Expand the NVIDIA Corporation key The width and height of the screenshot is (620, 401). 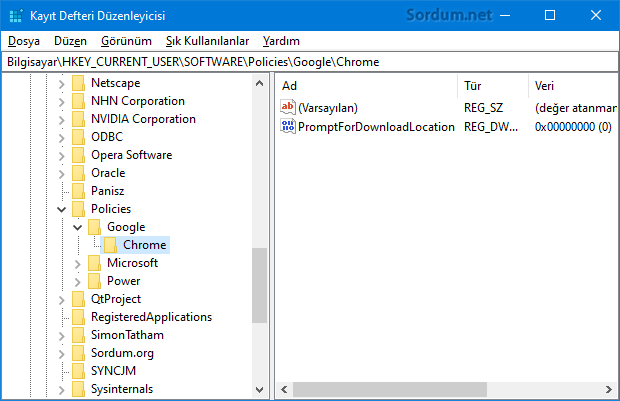61,120
